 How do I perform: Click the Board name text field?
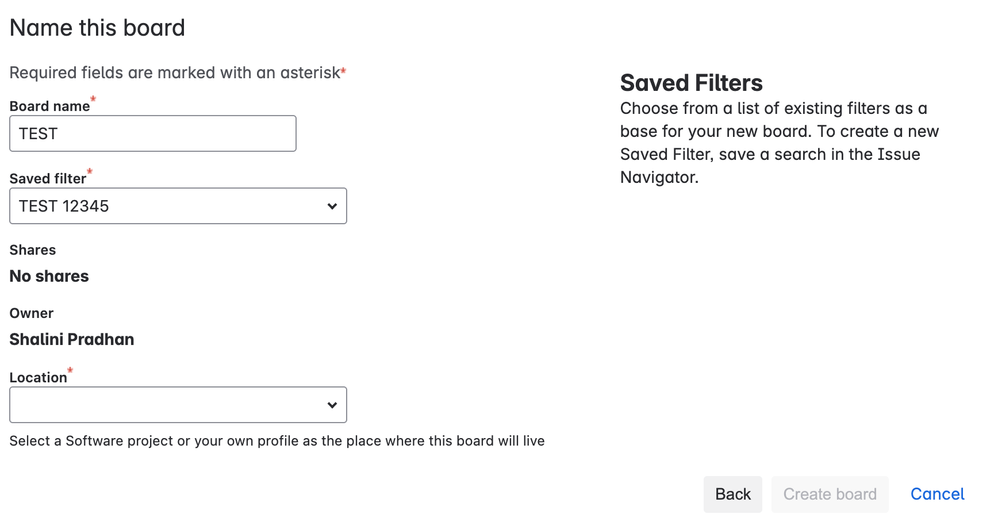point(152,134)
